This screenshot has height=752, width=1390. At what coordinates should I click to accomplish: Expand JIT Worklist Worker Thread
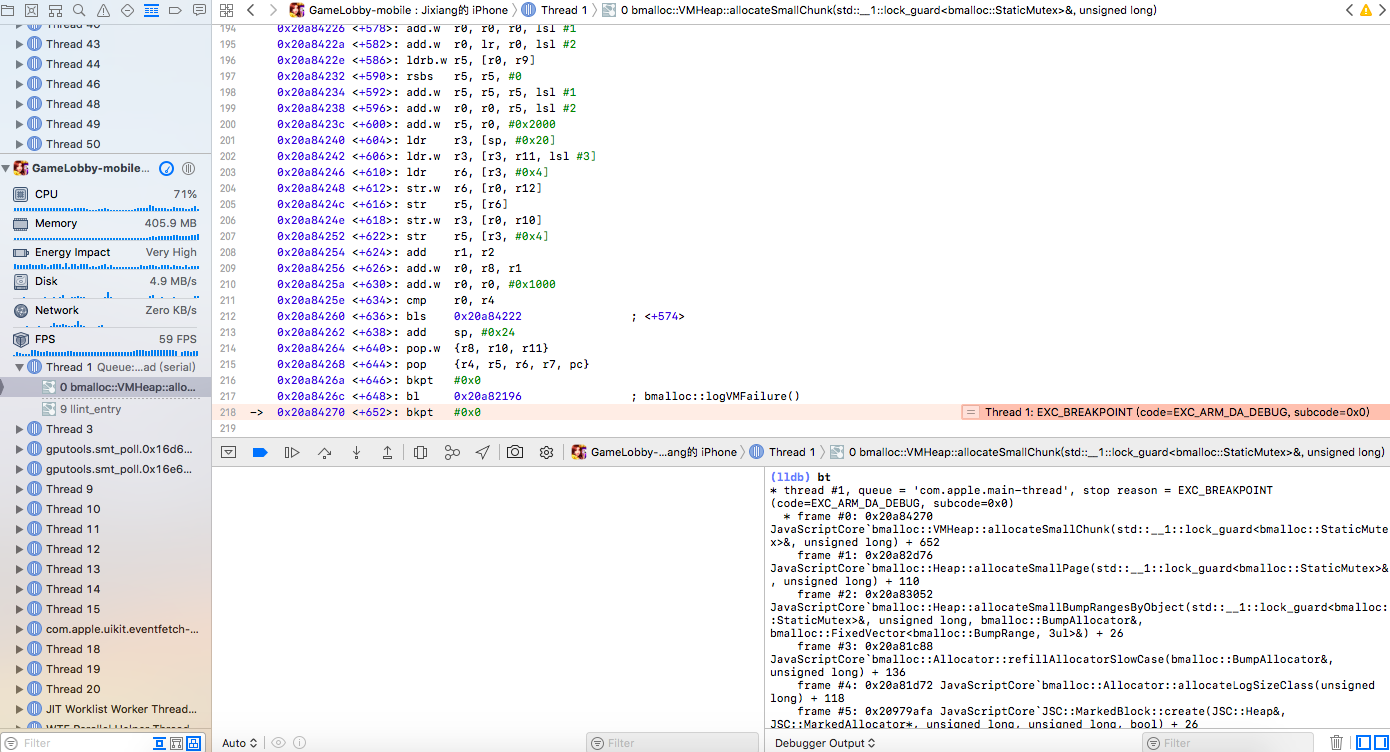pyautogui.click(x=19, y=709)
